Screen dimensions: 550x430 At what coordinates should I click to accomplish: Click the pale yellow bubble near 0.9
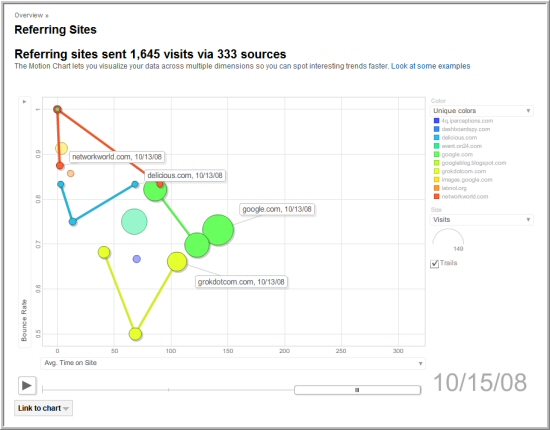61,148
